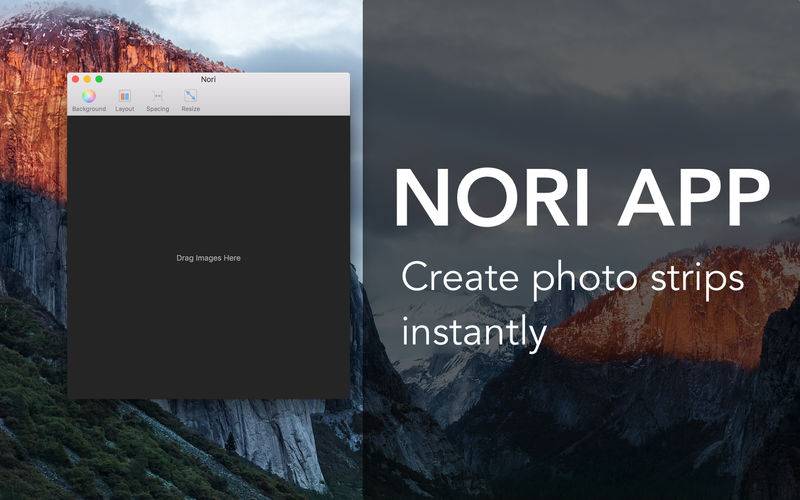The width and height of the screenshot is (800, 500).
Task: Minimize the Nori window with yellow button
Action: [87, 79]
